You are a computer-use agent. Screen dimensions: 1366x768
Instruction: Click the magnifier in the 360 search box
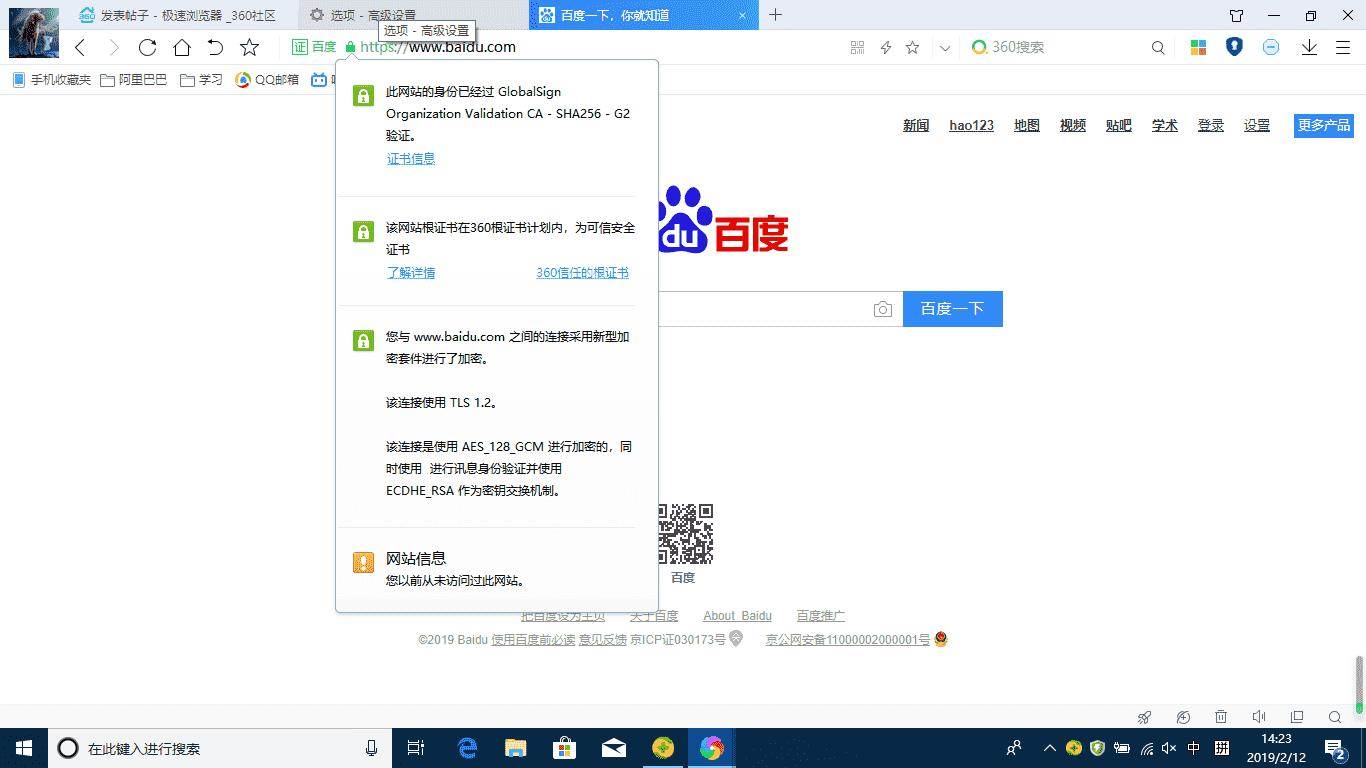click(1158, 47)
